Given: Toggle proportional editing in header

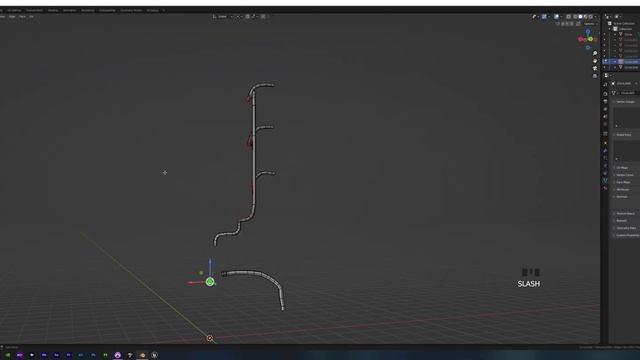Looking at the screenshot, I should tap(263, 17).
